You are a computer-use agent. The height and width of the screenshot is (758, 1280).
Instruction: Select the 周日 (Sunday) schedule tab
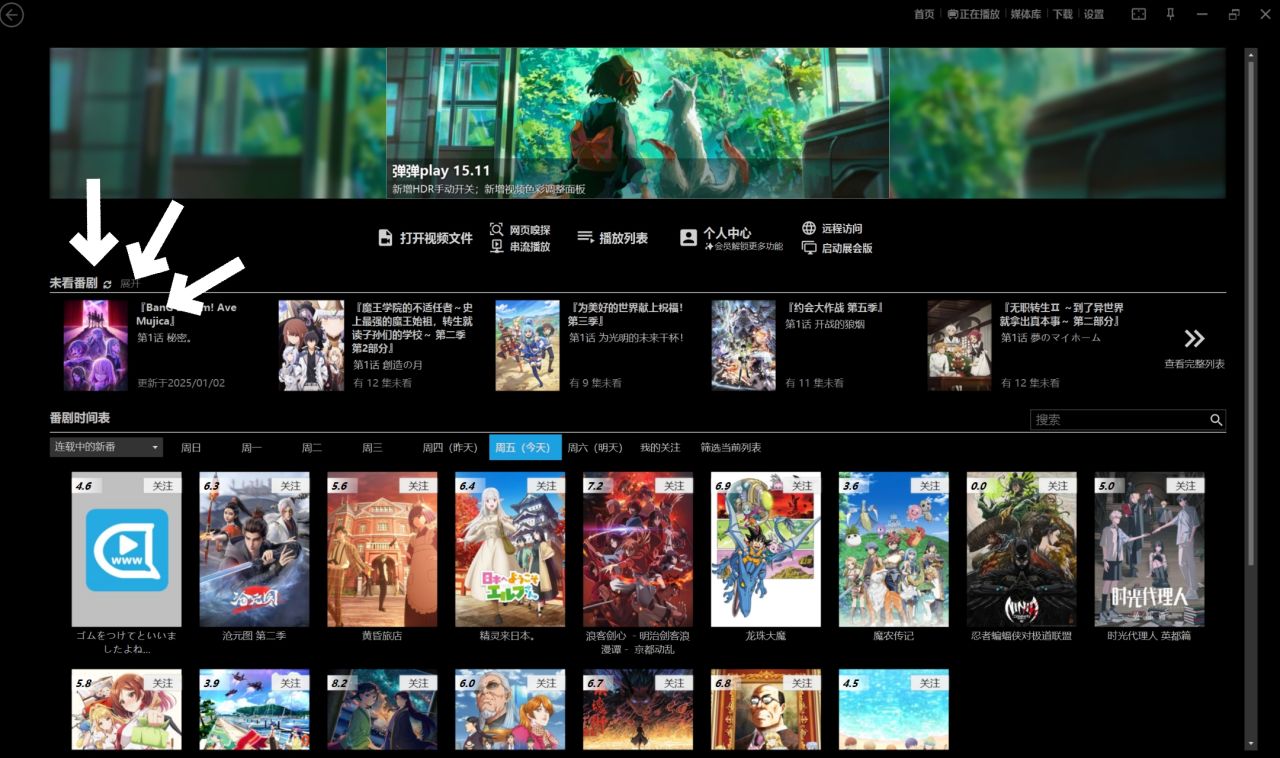point(191,447)
